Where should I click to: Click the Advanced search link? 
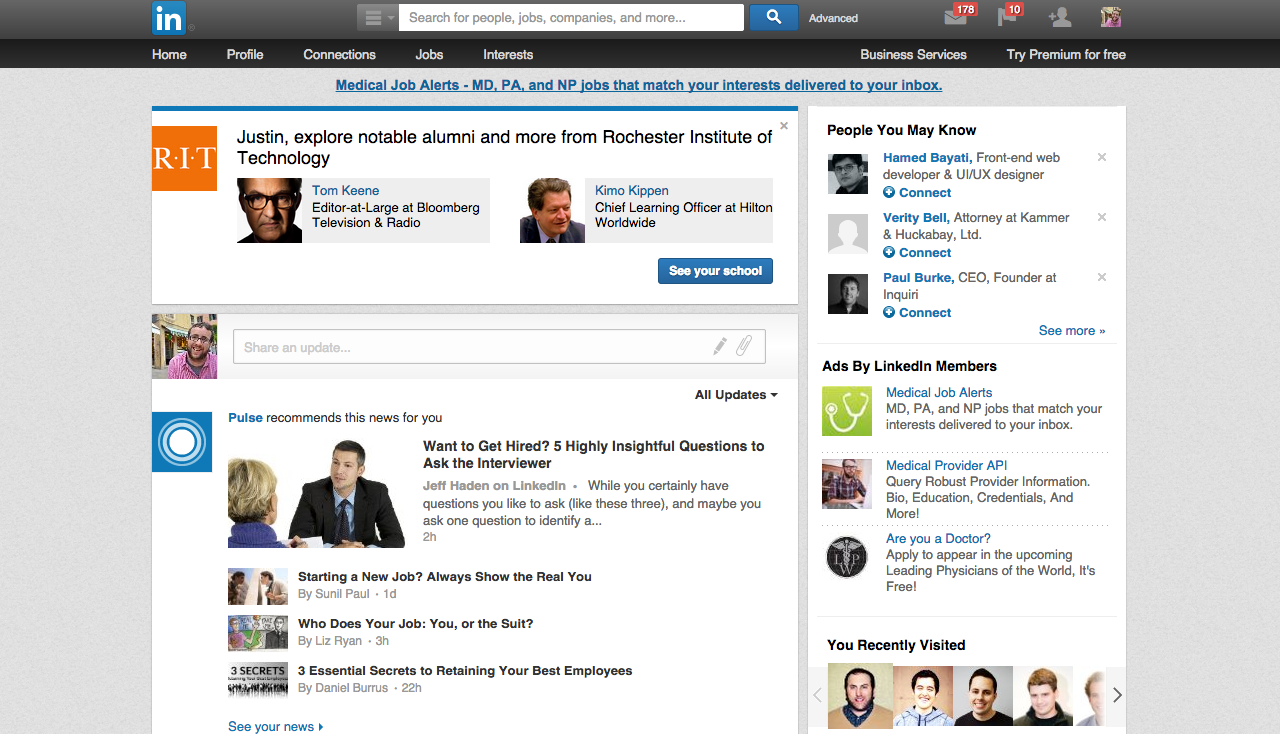click(833, 18)
